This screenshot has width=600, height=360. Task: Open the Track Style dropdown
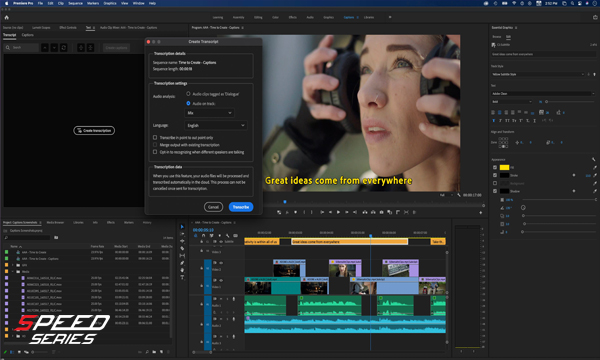(x=538, y=74)
